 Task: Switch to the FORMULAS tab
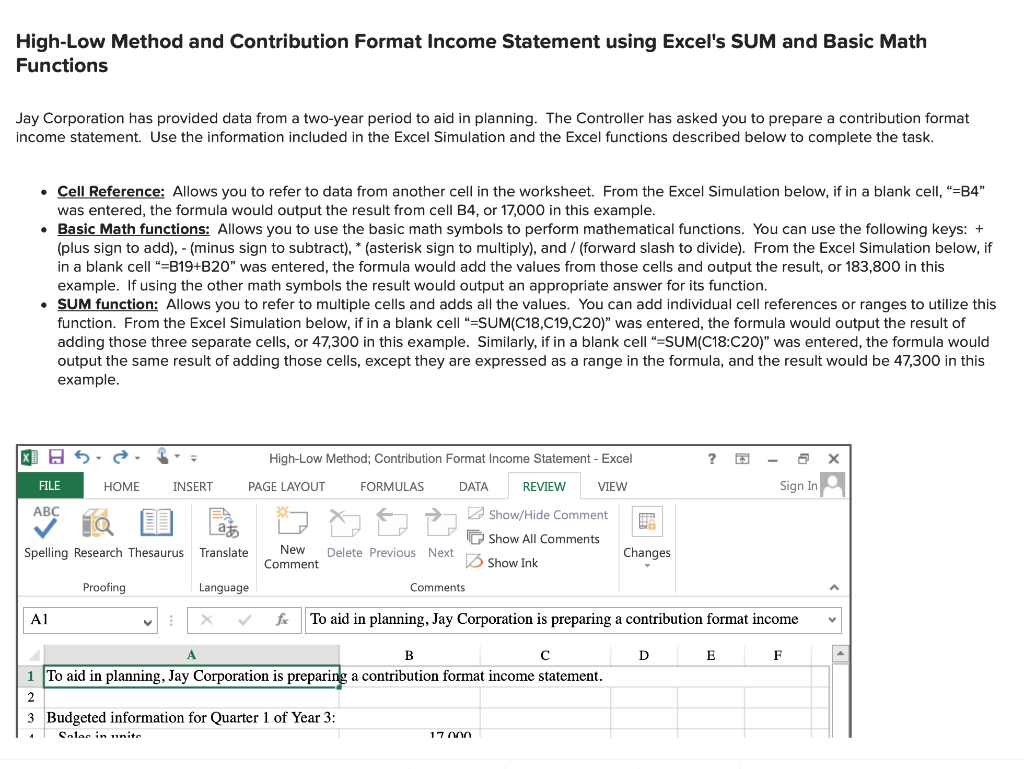point(391,487)
